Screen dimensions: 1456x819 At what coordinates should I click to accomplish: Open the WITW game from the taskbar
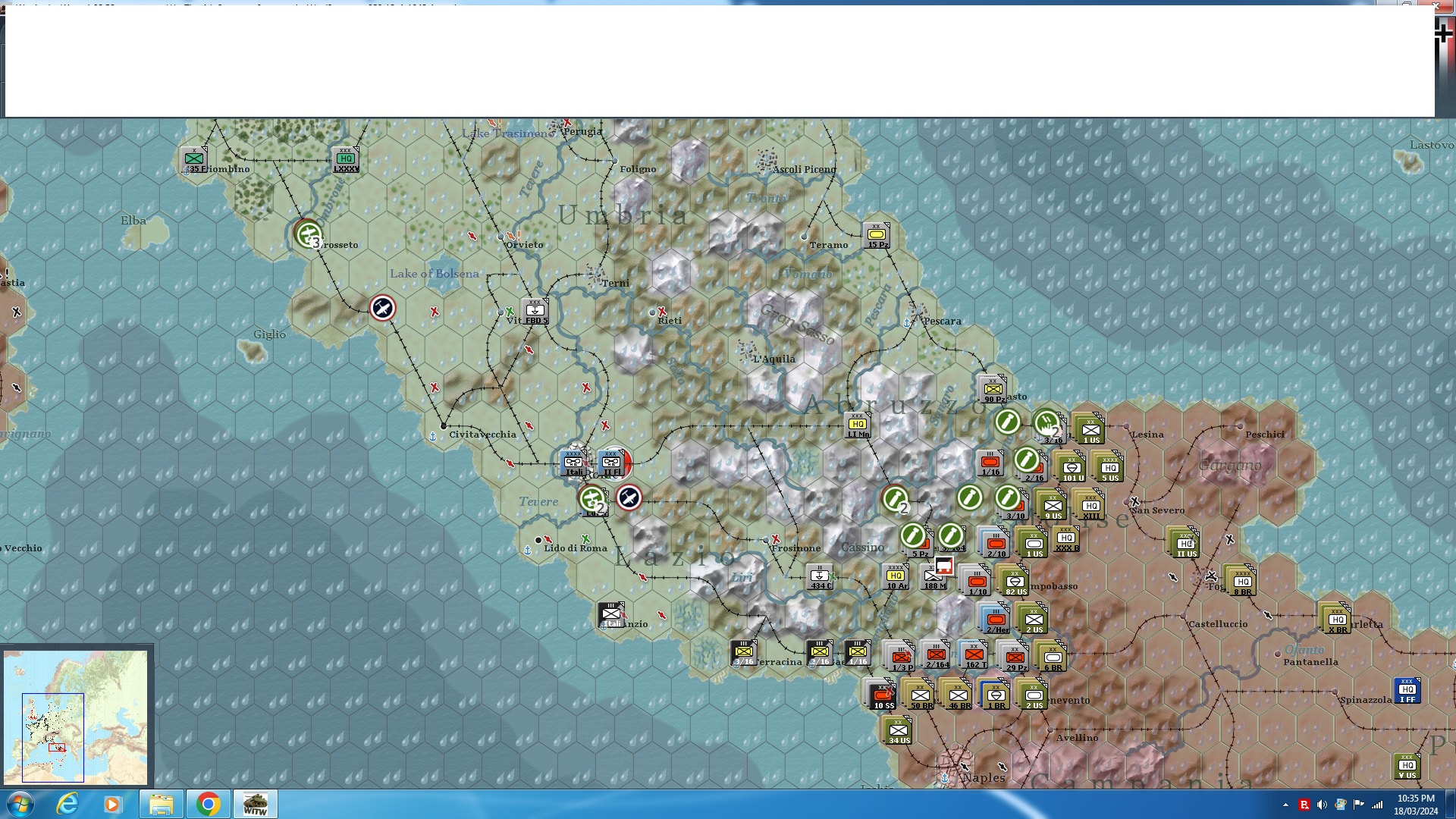(x=255, y=804)
